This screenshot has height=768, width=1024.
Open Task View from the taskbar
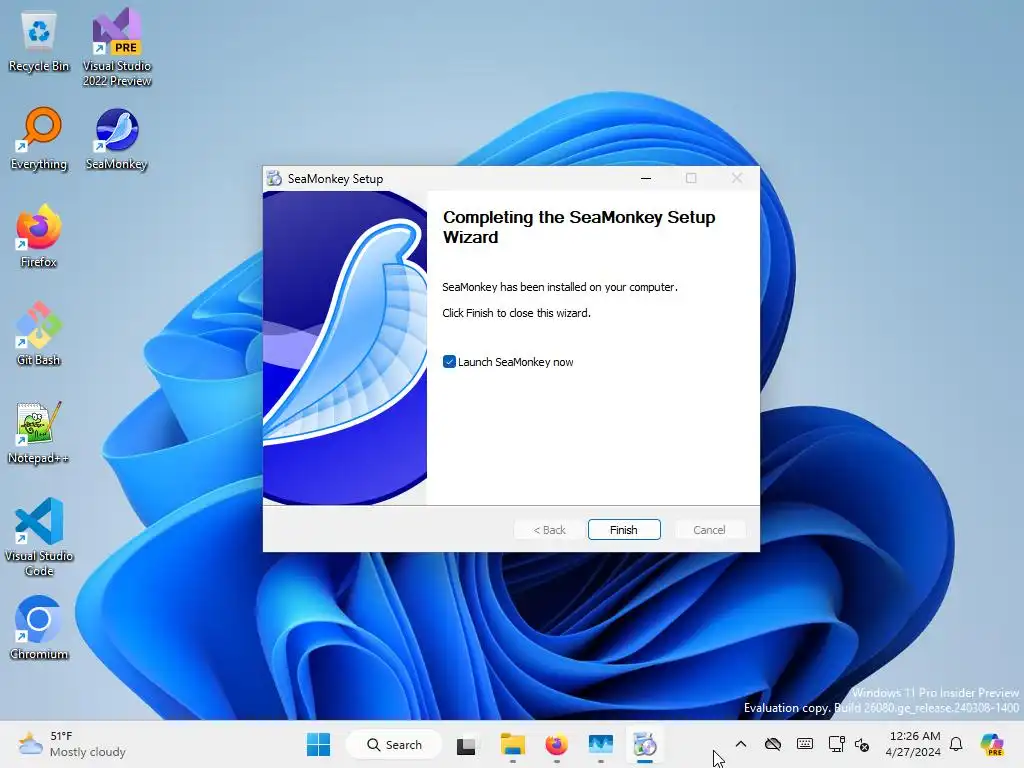click(x=466, y=744)
